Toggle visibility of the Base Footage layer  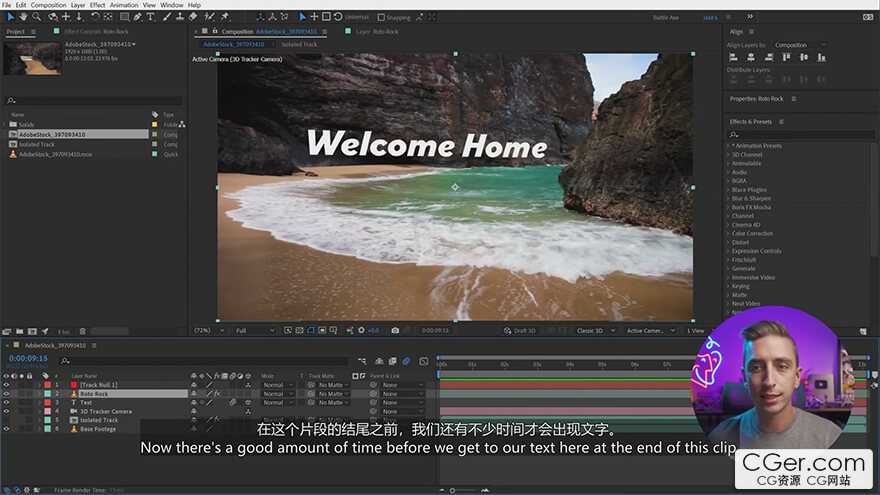[x=6, y=429]
